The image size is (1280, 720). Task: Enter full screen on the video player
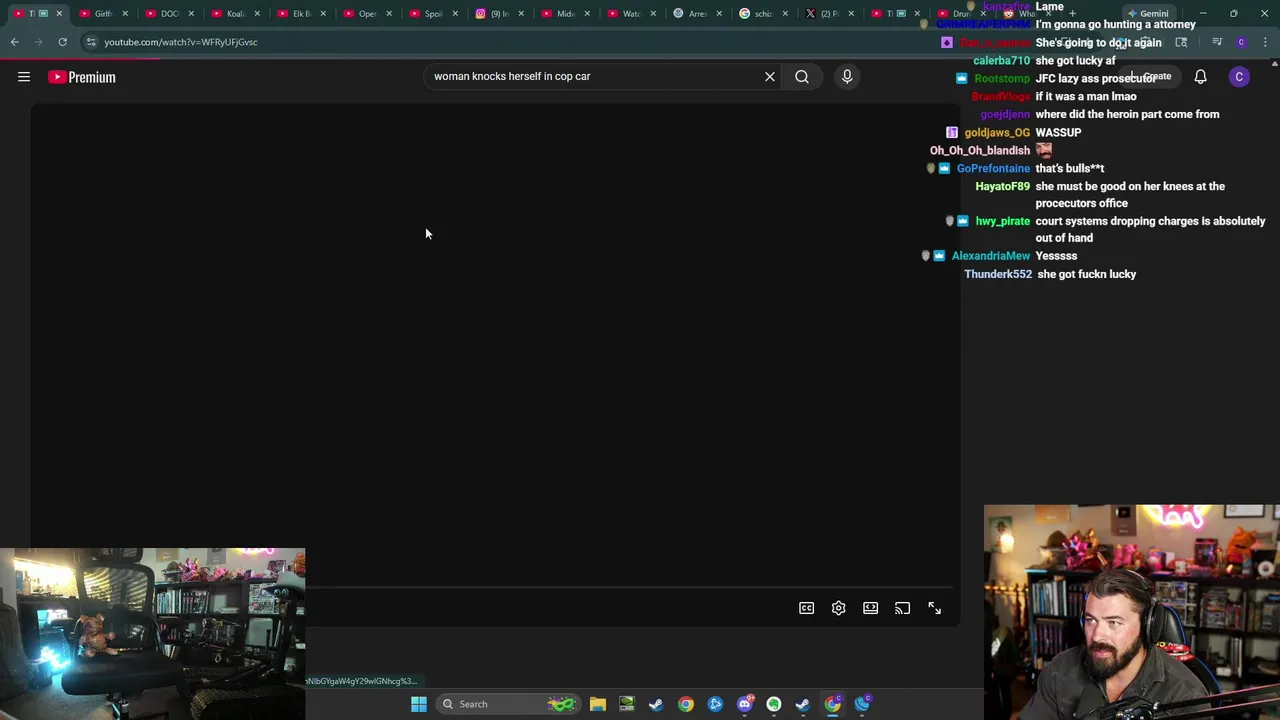(x=935, y=608)
